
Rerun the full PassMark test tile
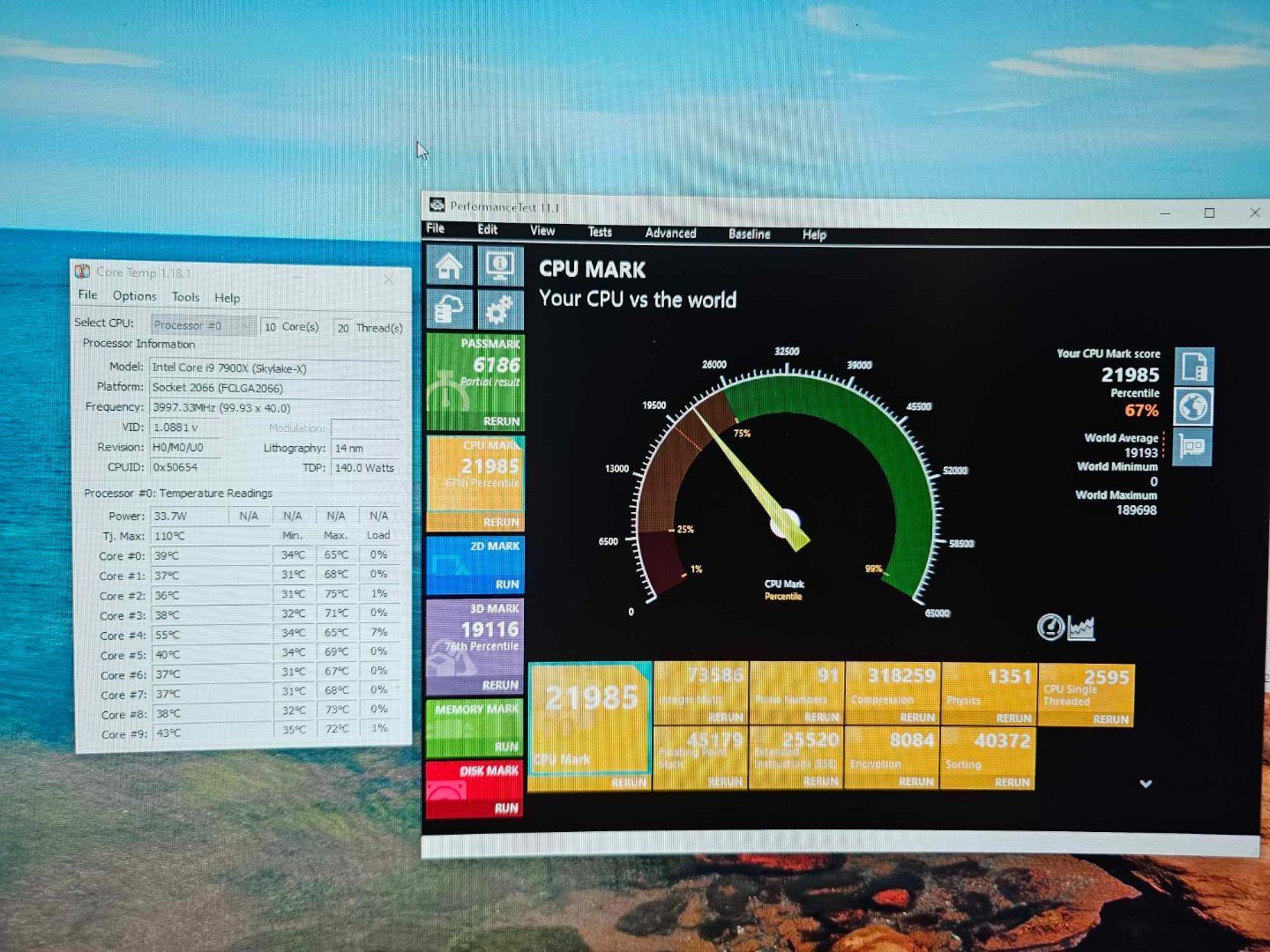[501, 421]
